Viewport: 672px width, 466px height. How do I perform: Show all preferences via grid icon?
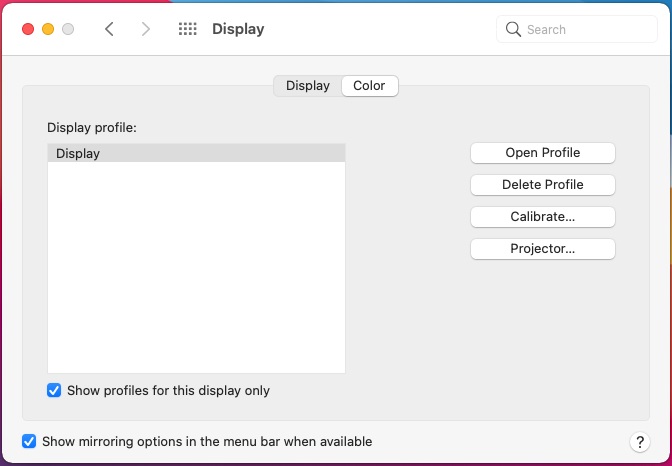click(x=187, y=29)
